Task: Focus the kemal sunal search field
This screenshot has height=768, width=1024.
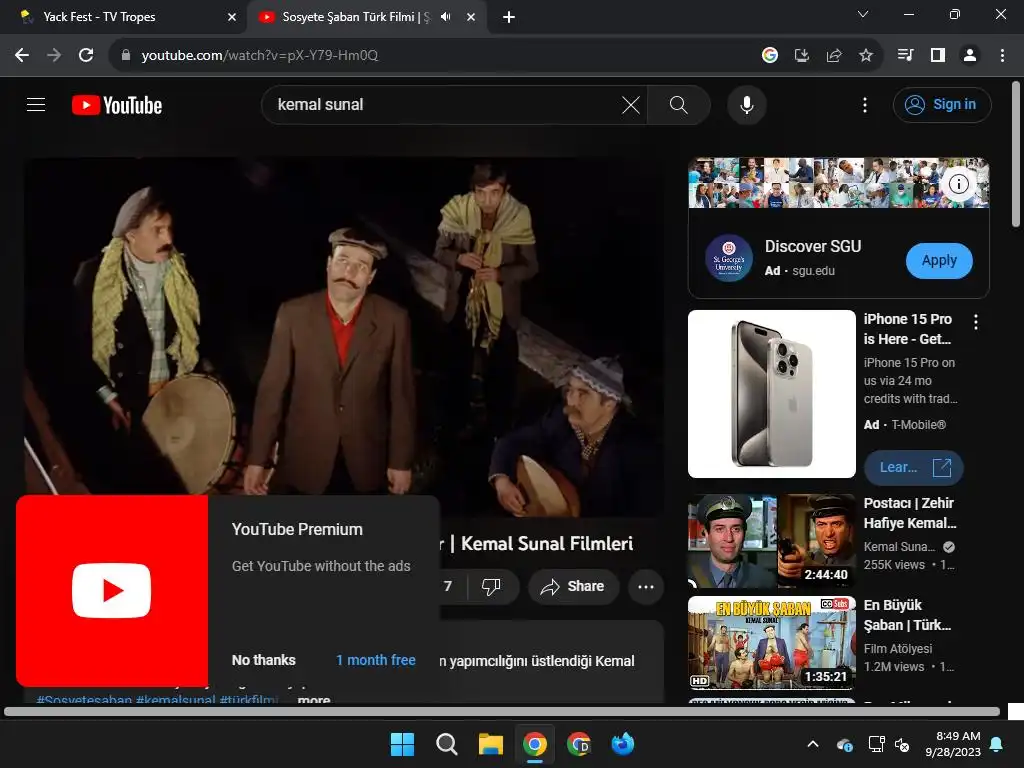Action: (444, 104)
